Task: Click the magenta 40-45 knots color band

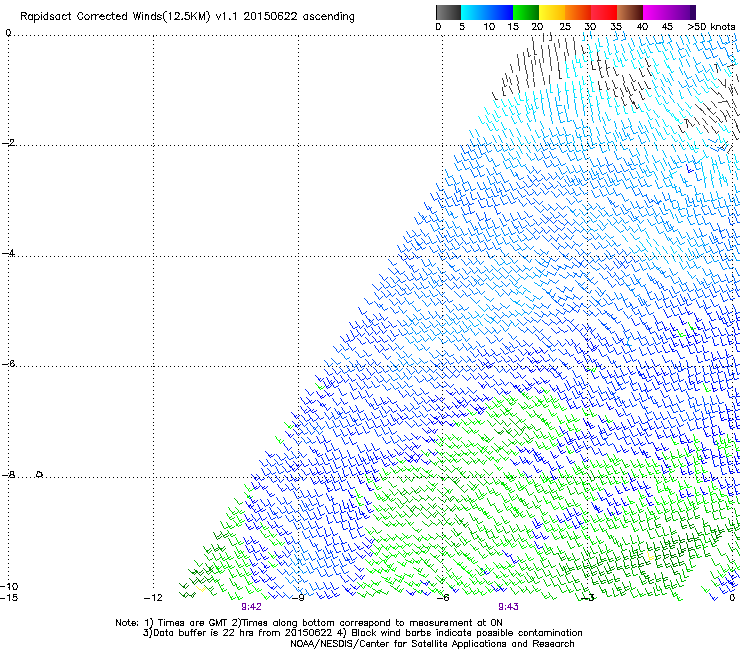Action: point(656,12)
